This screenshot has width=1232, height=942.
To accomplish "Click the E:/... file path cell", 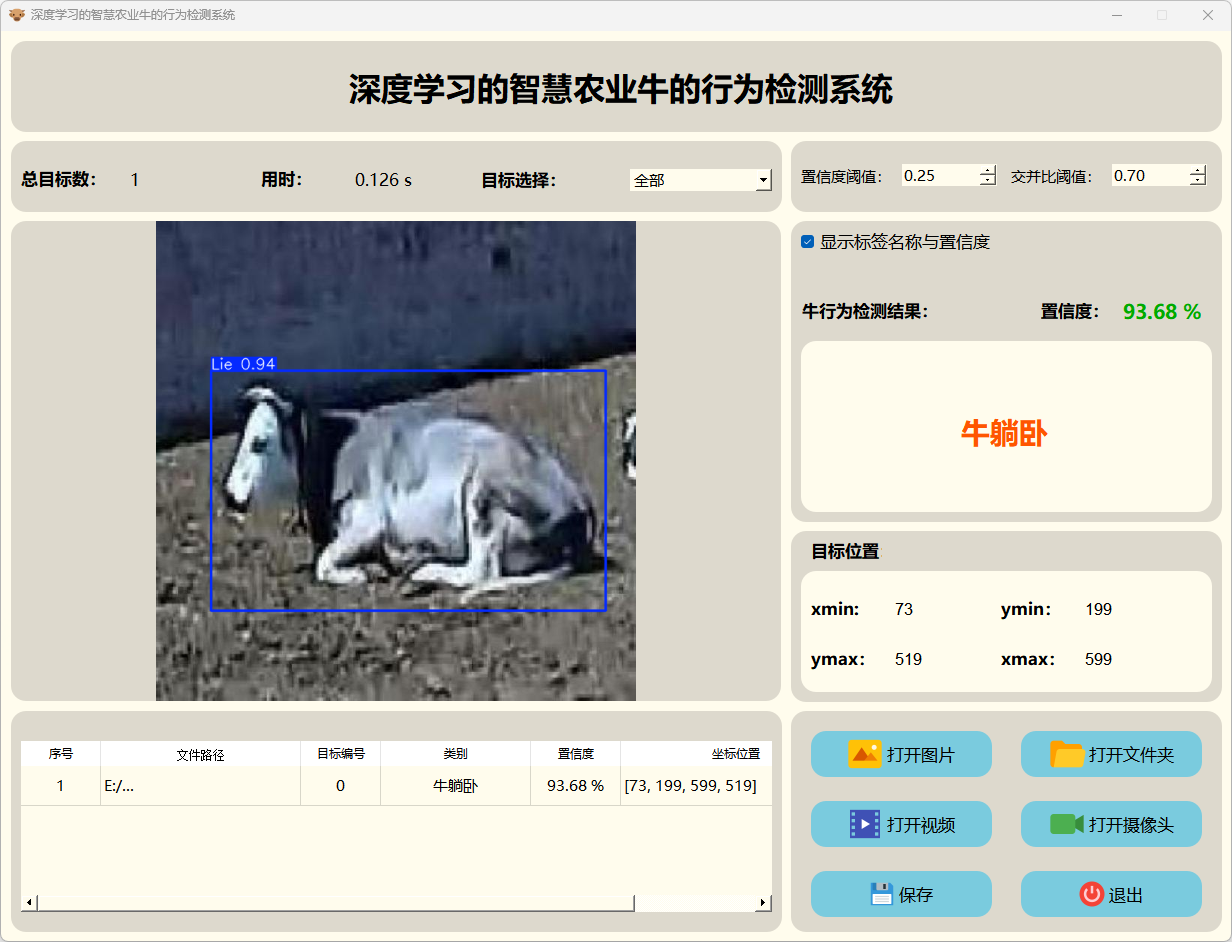I will 201,786.
